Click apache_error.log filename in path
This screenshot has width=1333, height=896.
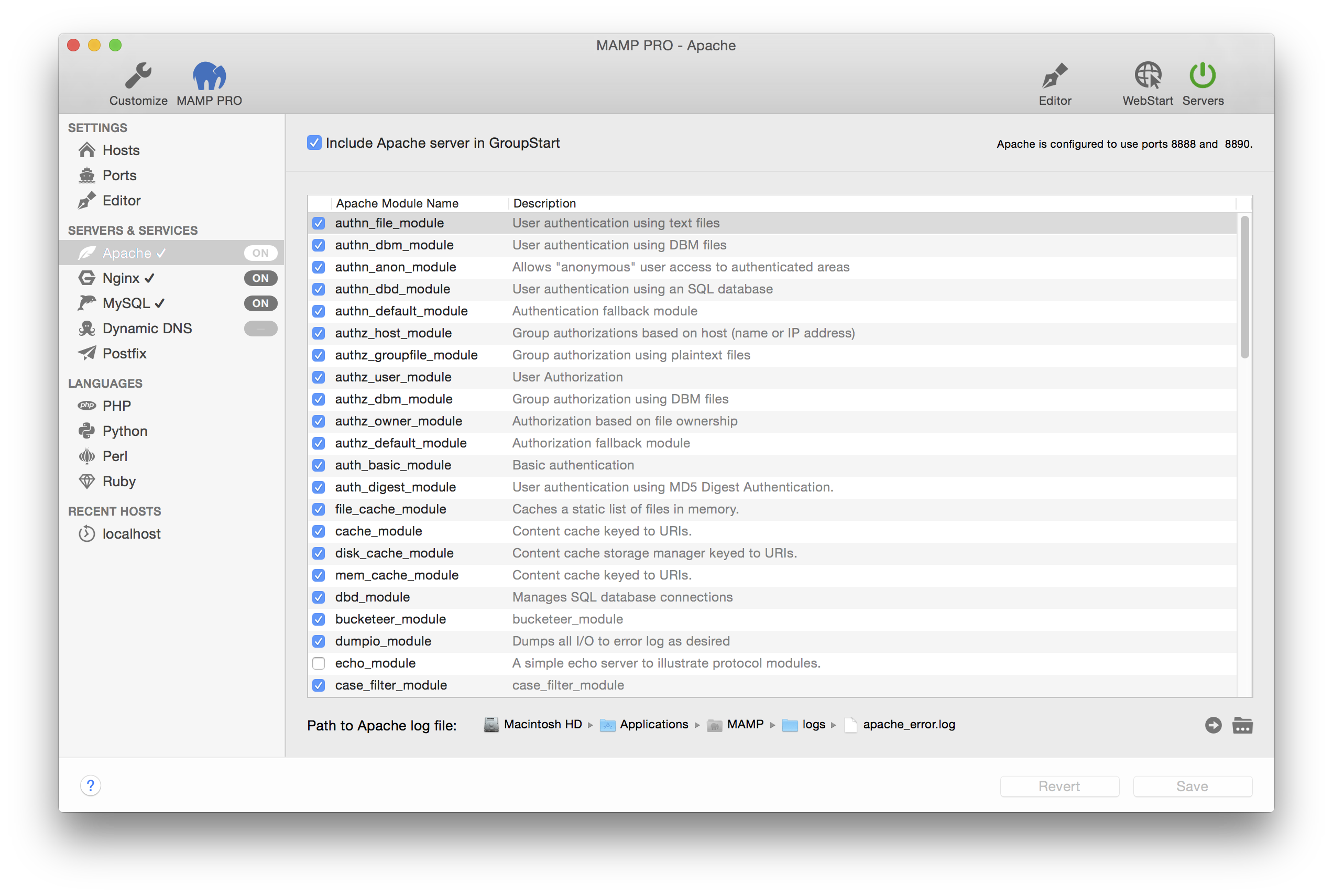909,725
